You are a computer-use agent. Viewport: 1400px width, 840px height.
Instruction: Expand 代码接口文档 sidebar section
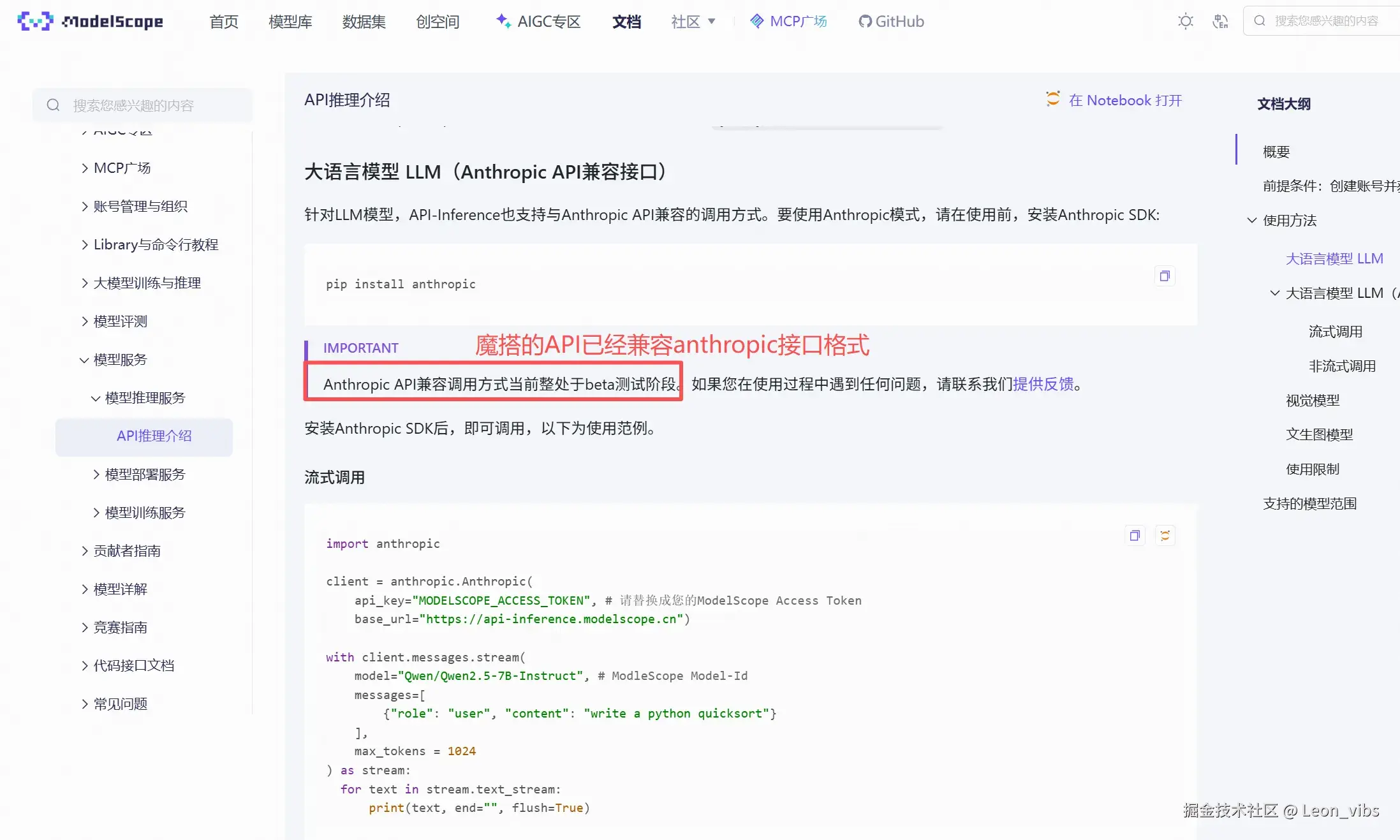(128, 665)
